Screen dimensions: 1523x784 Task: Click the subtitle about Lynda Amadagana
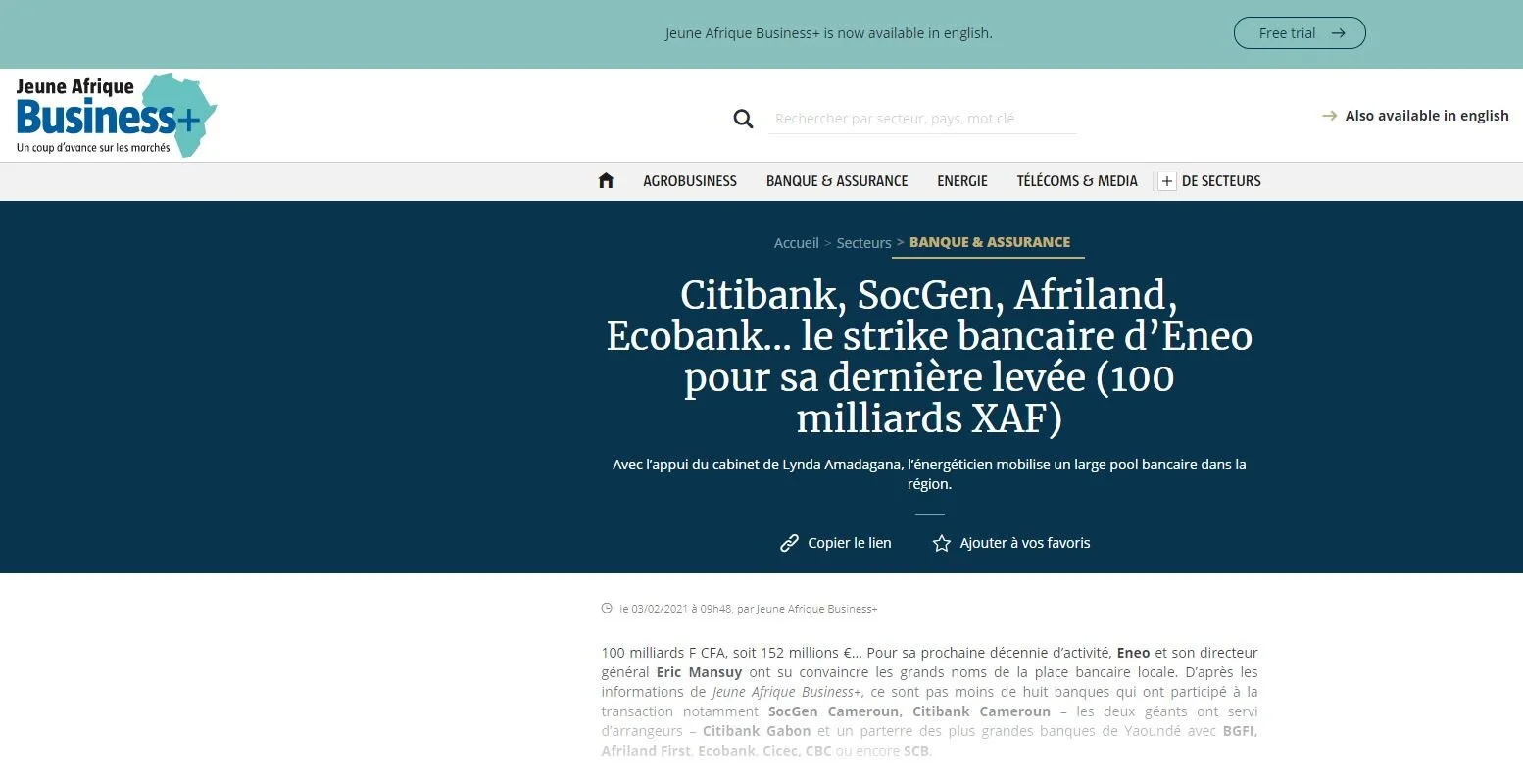[929, 474]
